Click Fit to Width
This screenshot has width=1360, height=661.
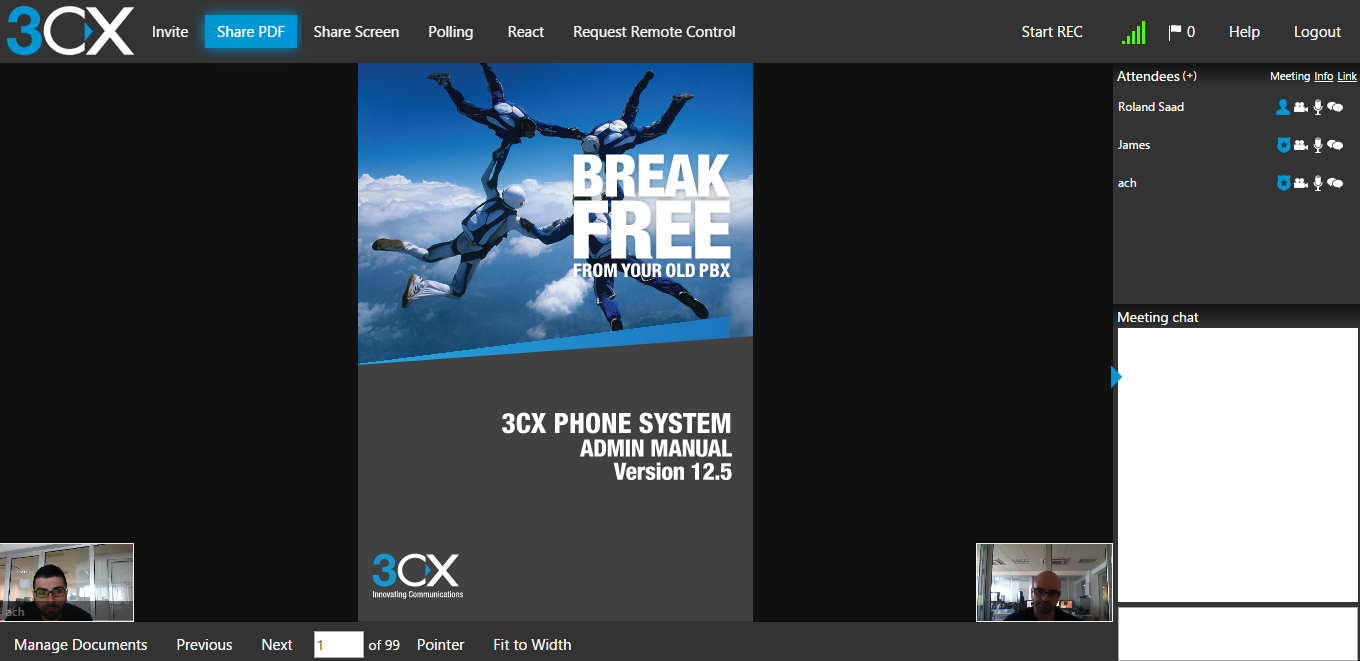pos(532,645)
